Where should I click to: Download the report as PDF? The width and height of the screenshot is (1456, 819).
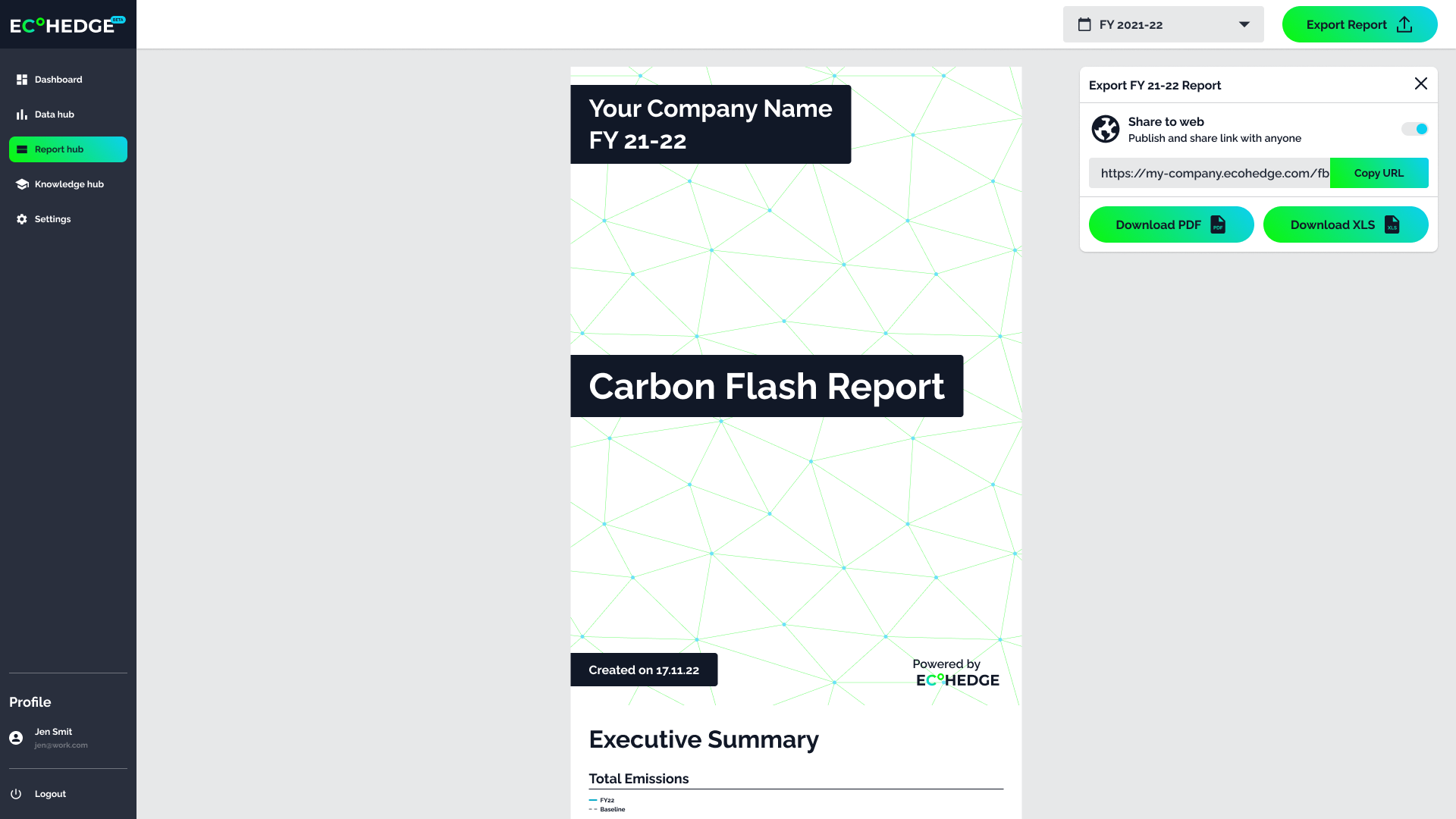click(x=1172, y=224)
